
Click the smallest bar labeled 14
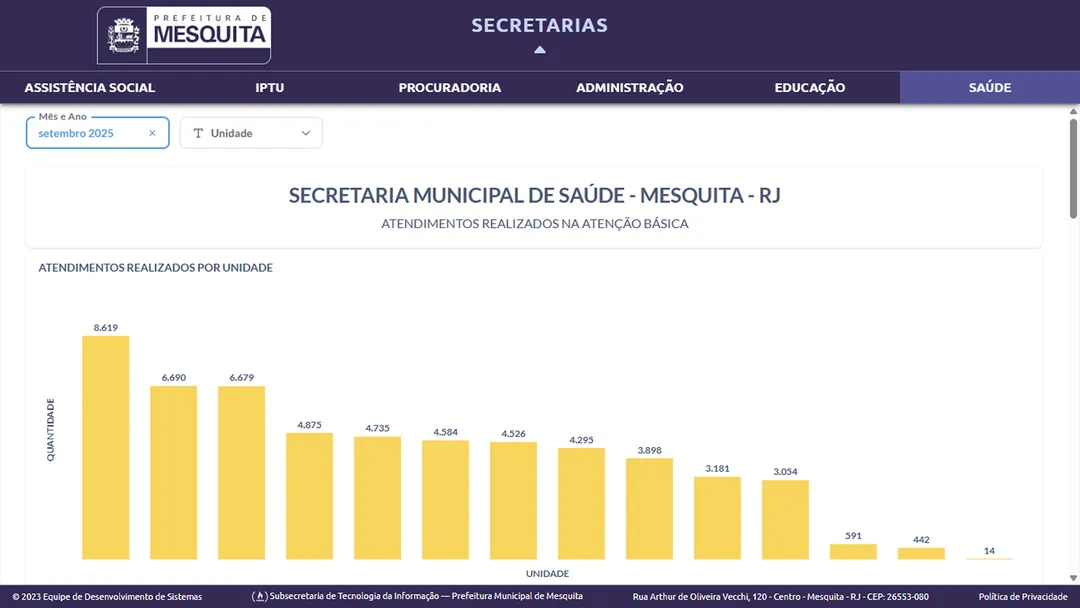click(x=989, y=557)
